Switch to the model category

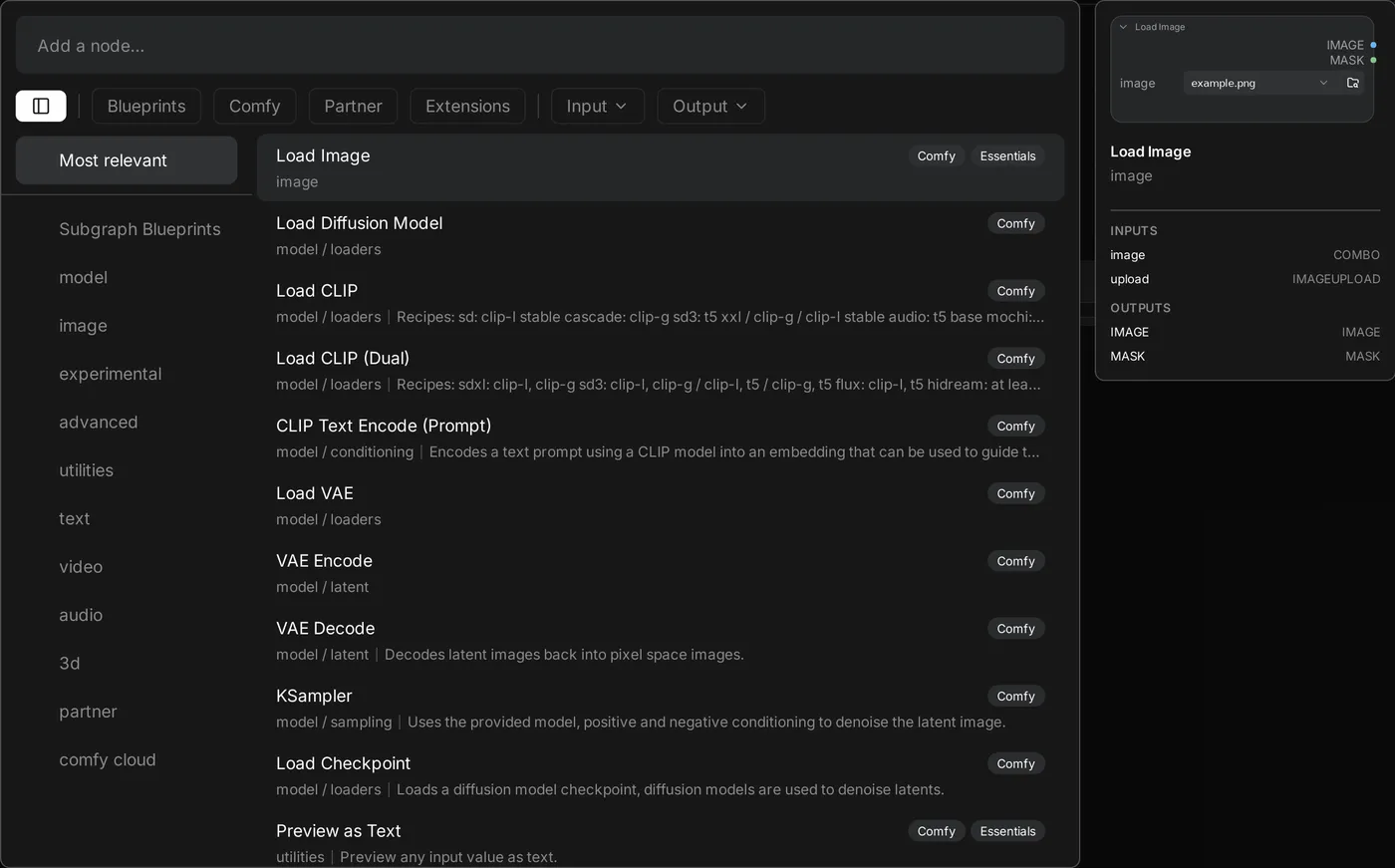(x=83, y=277)
